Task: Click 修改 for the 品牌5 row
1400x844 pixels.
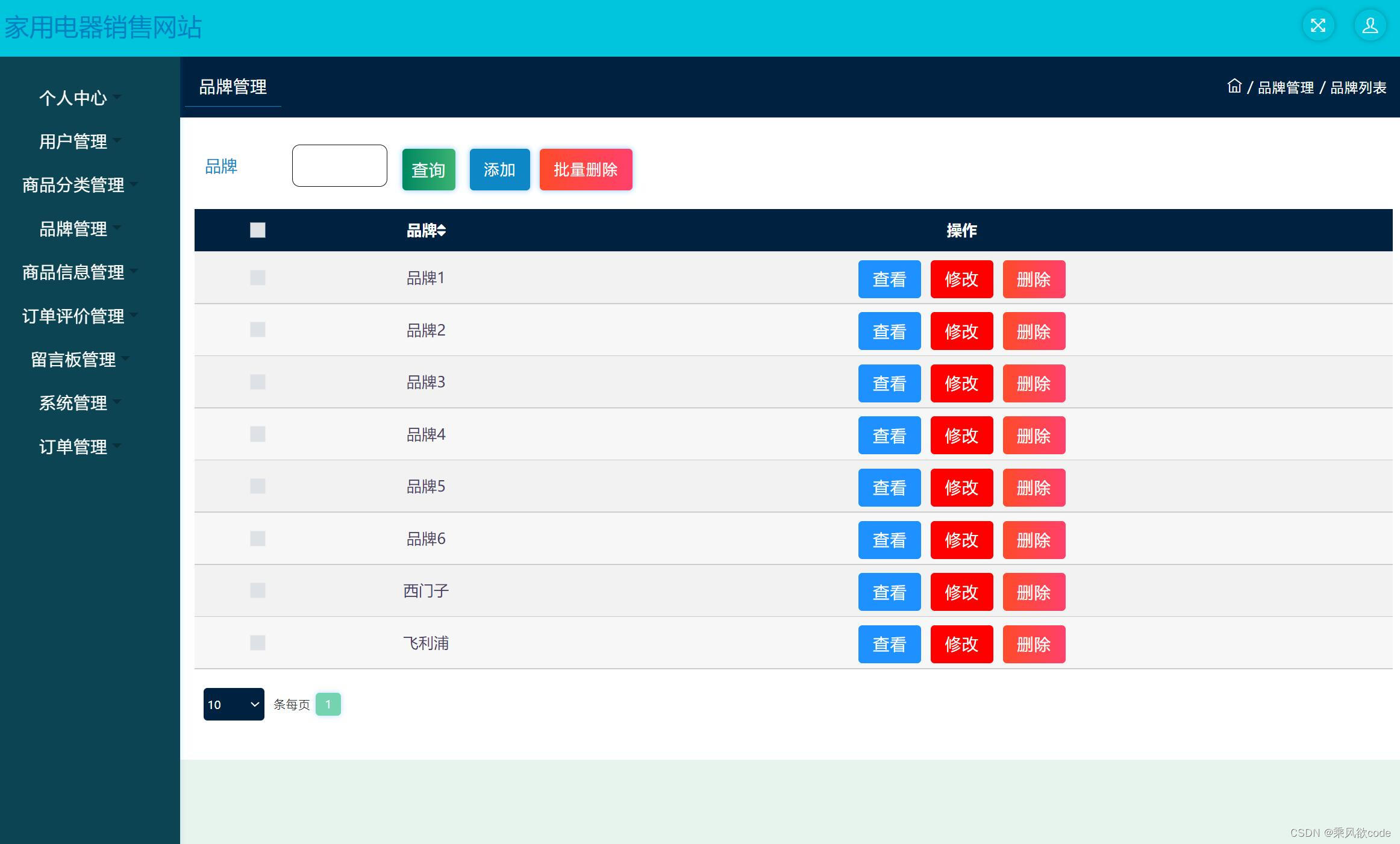Action: pyautogui.click(x=961, y=487)
